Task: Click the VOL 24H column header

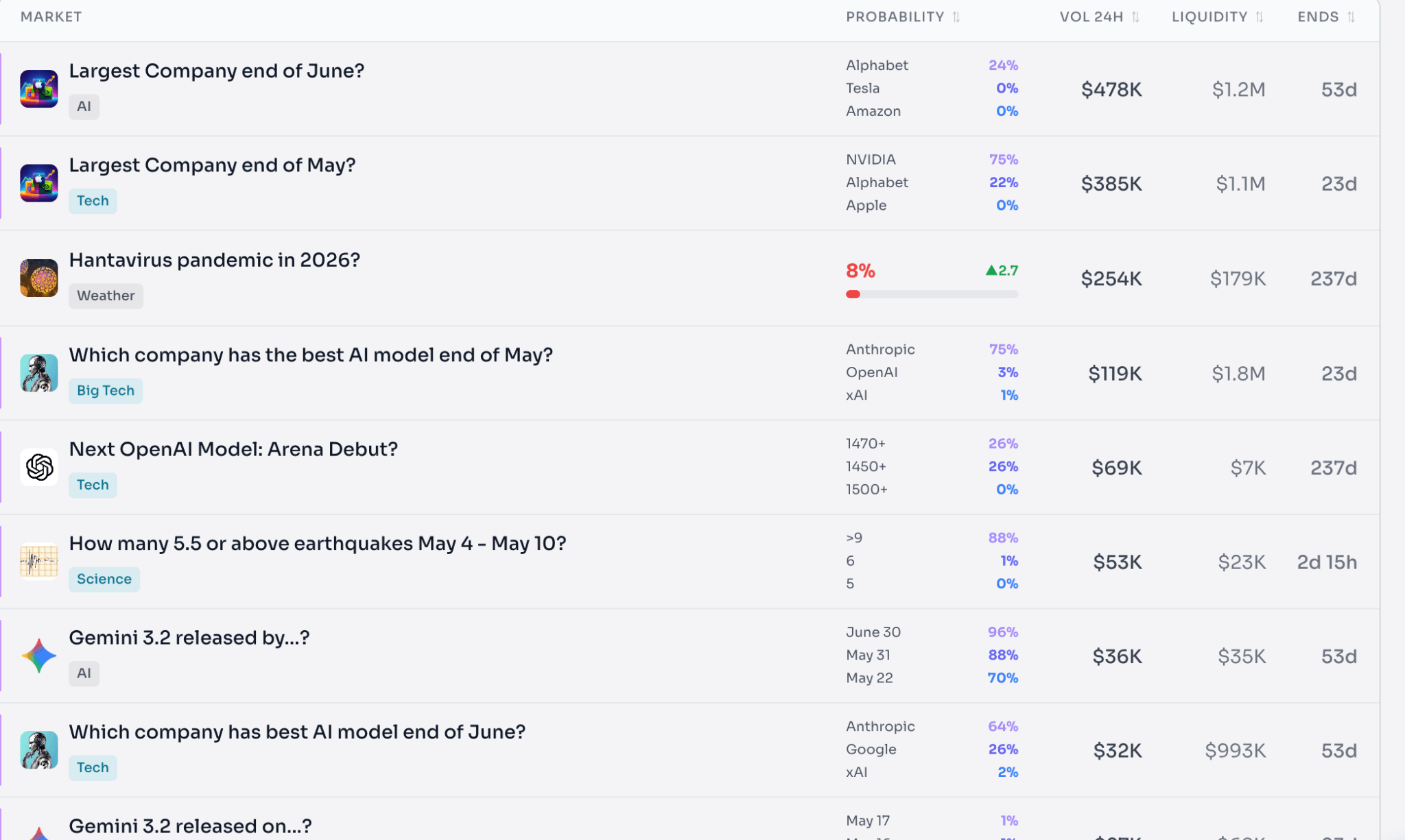Action: coord(1091,17)
